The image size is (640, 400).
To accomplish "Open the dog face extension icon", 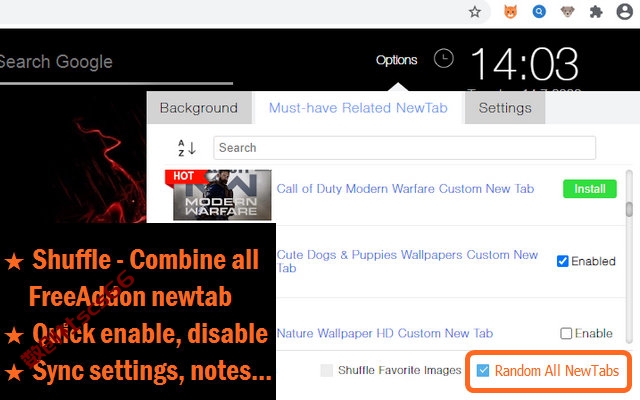I will [x=567, y=12].
